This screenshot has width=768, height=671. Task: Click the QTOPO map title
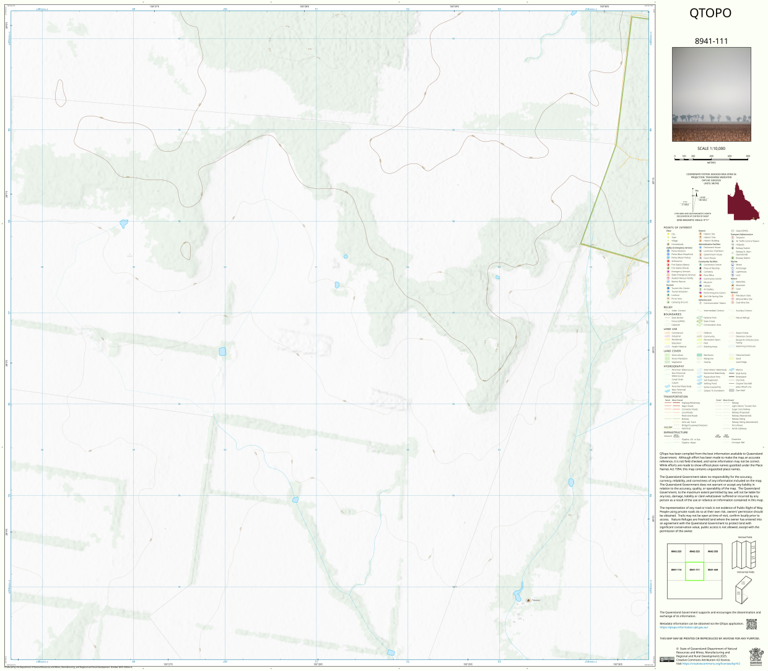tap(710, 13)
